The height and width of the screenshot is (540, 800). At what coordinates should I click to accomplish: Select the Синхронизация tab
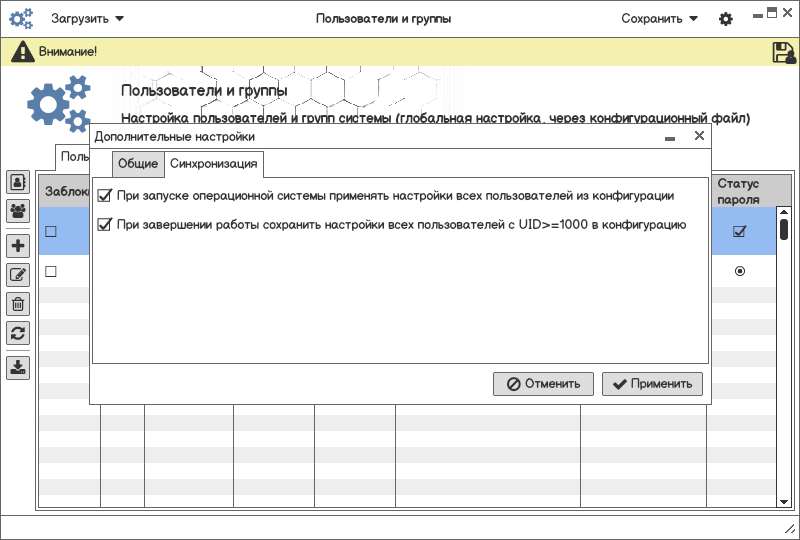(214, 164)
